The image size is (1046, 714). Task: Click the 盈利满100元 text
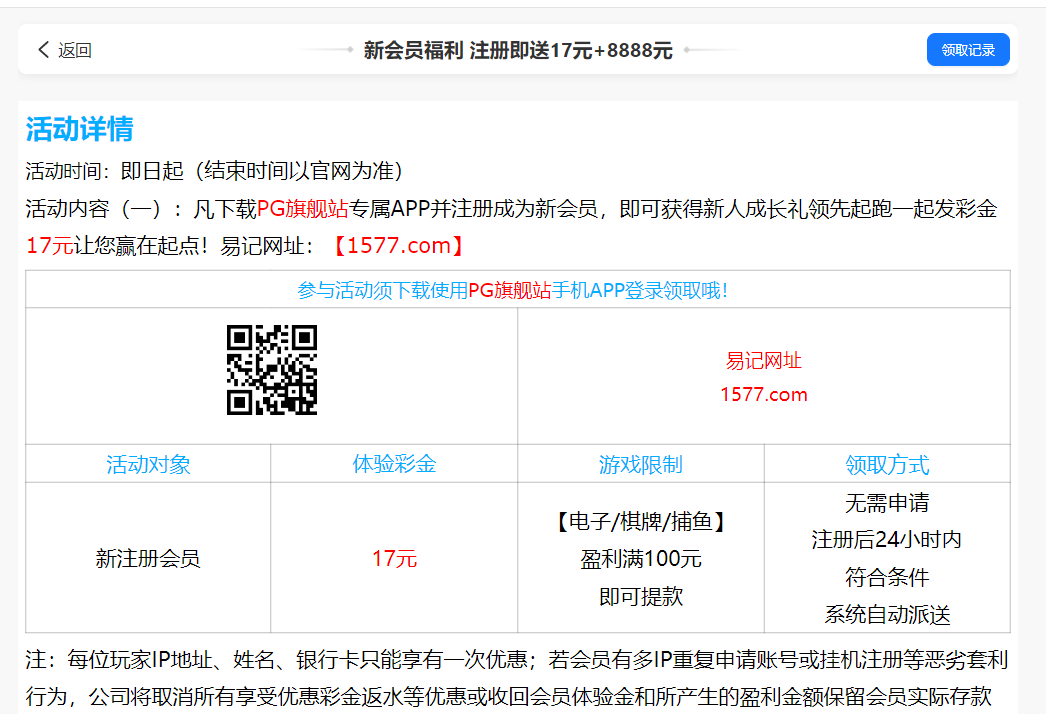pyautogui.click(x=640, y=558)
